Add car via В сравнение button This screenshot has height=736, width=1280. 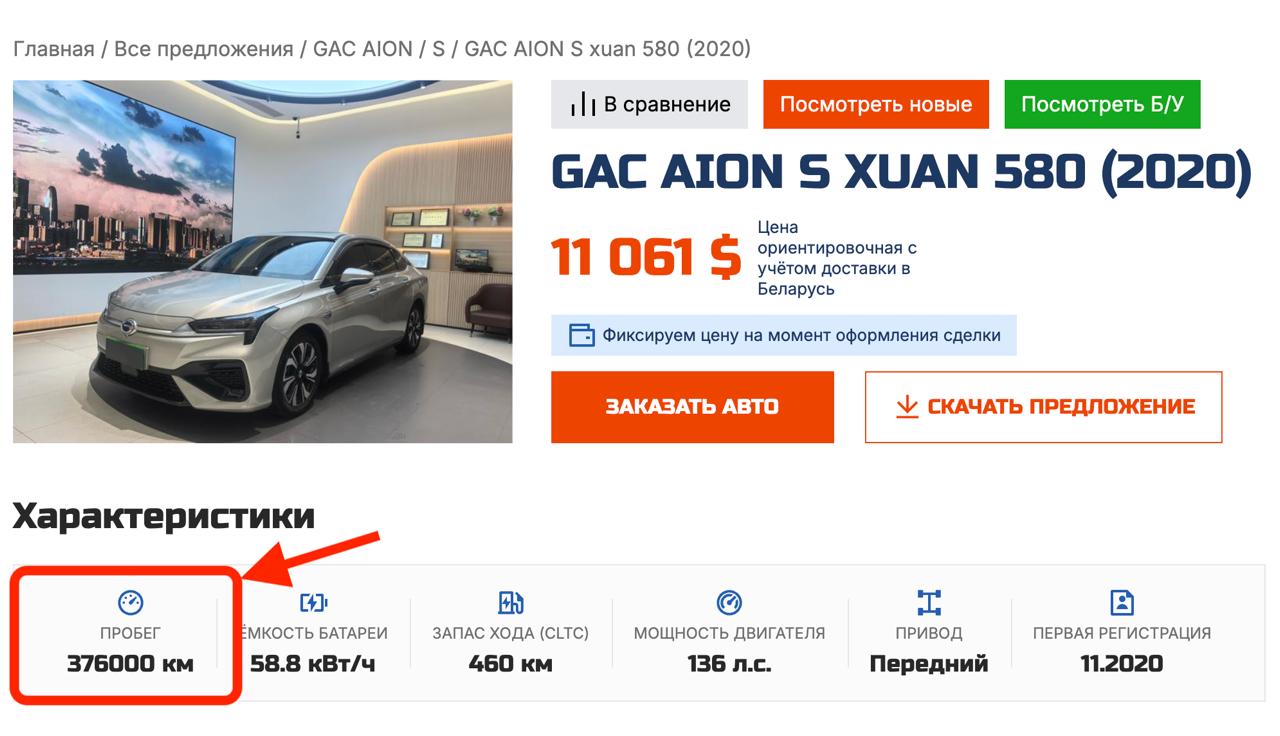tap(649, 105)
